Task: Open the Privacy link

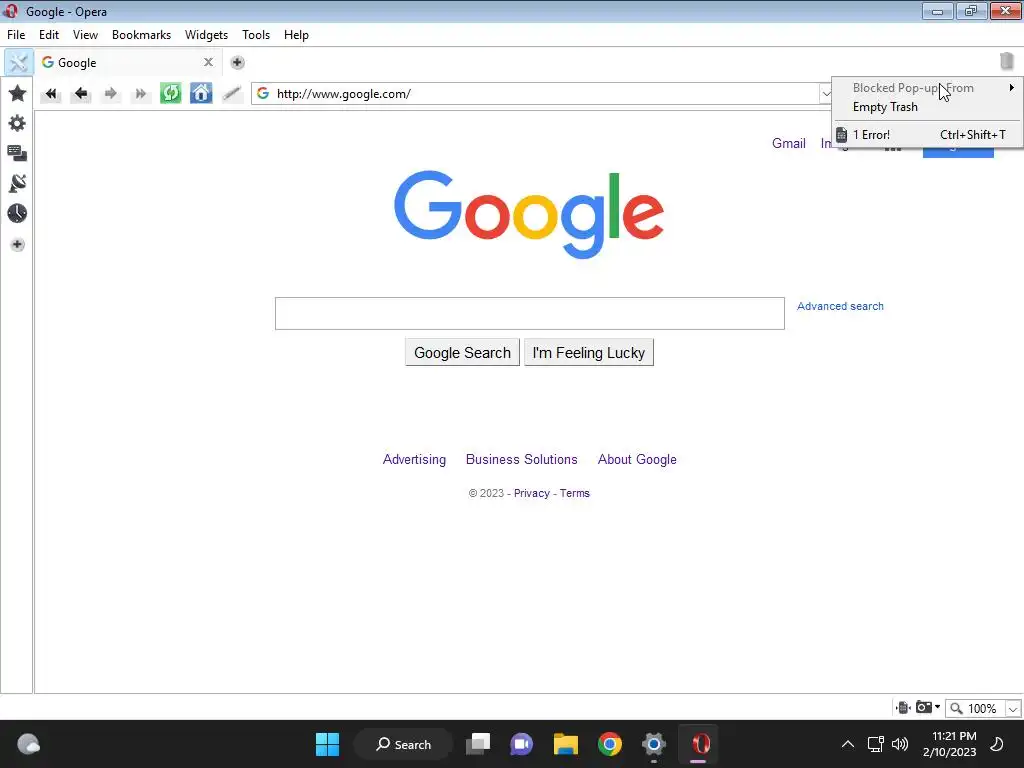Action: pyautogui.click(x=532, y=493)
